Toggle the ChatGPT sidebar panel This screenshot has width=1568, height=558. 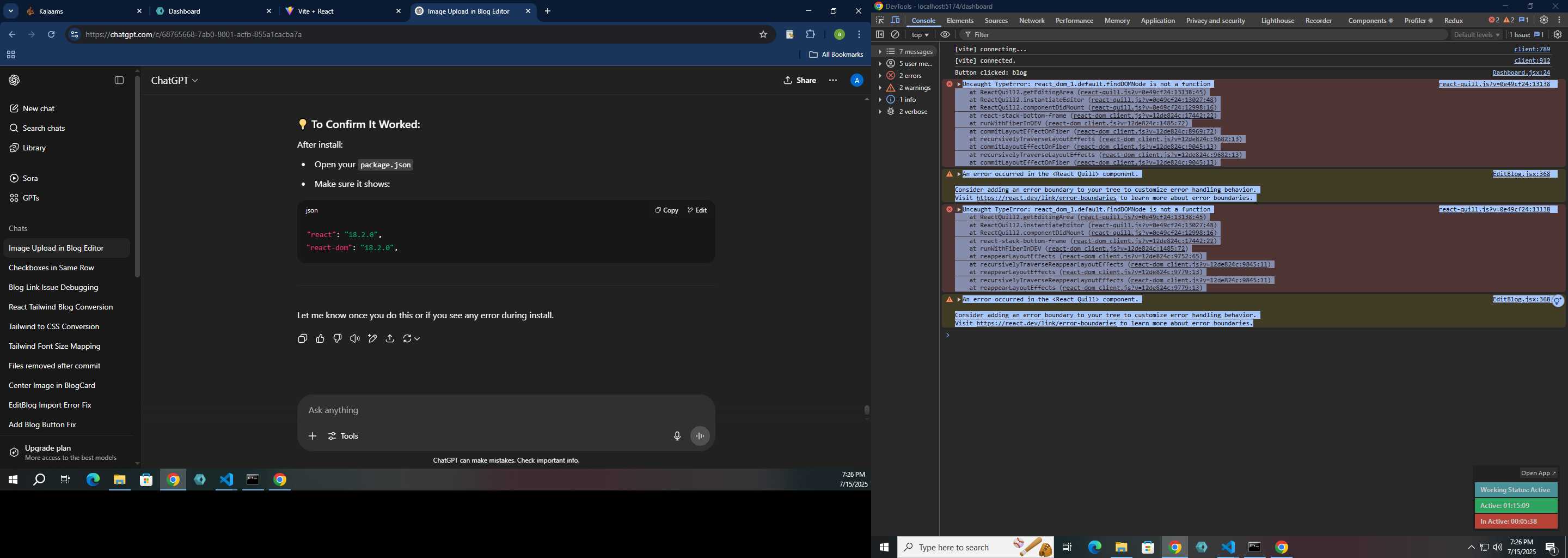tap(119, 81)
